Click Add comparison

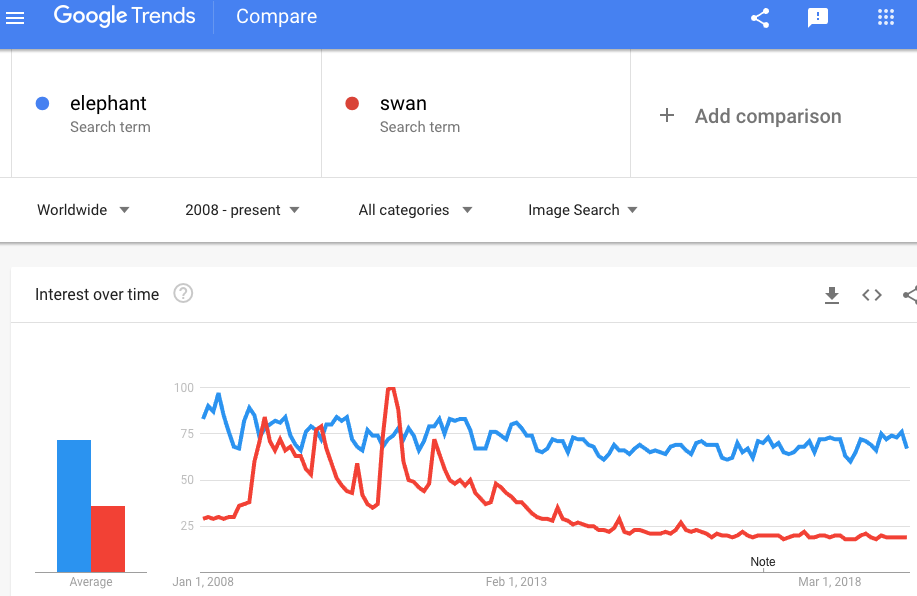768,116
